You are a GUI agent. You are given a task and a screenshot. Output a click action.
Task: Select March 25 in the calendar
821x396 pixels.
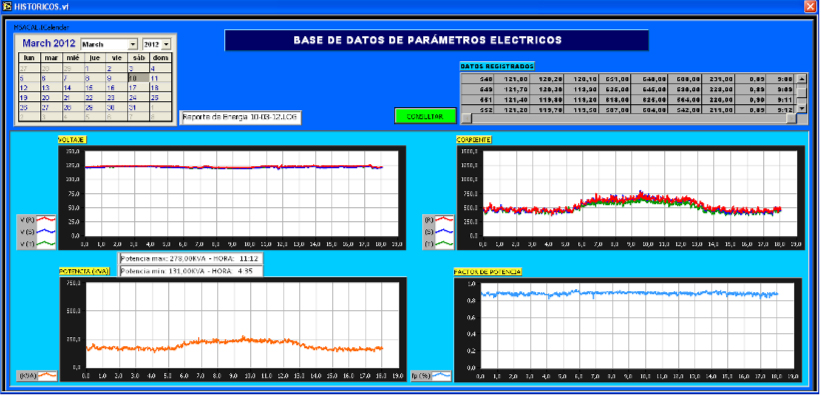coord(160,97)
